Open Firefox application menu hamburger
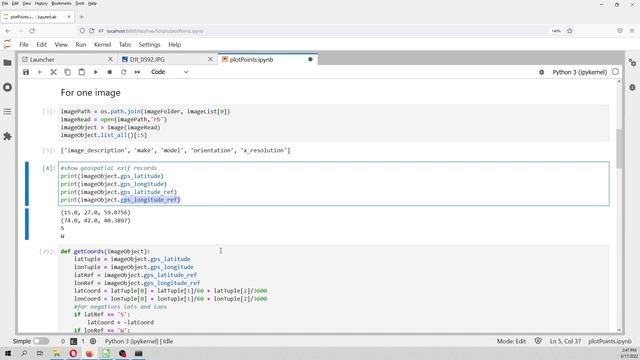640x360 pixels. (x=632, y=31)
